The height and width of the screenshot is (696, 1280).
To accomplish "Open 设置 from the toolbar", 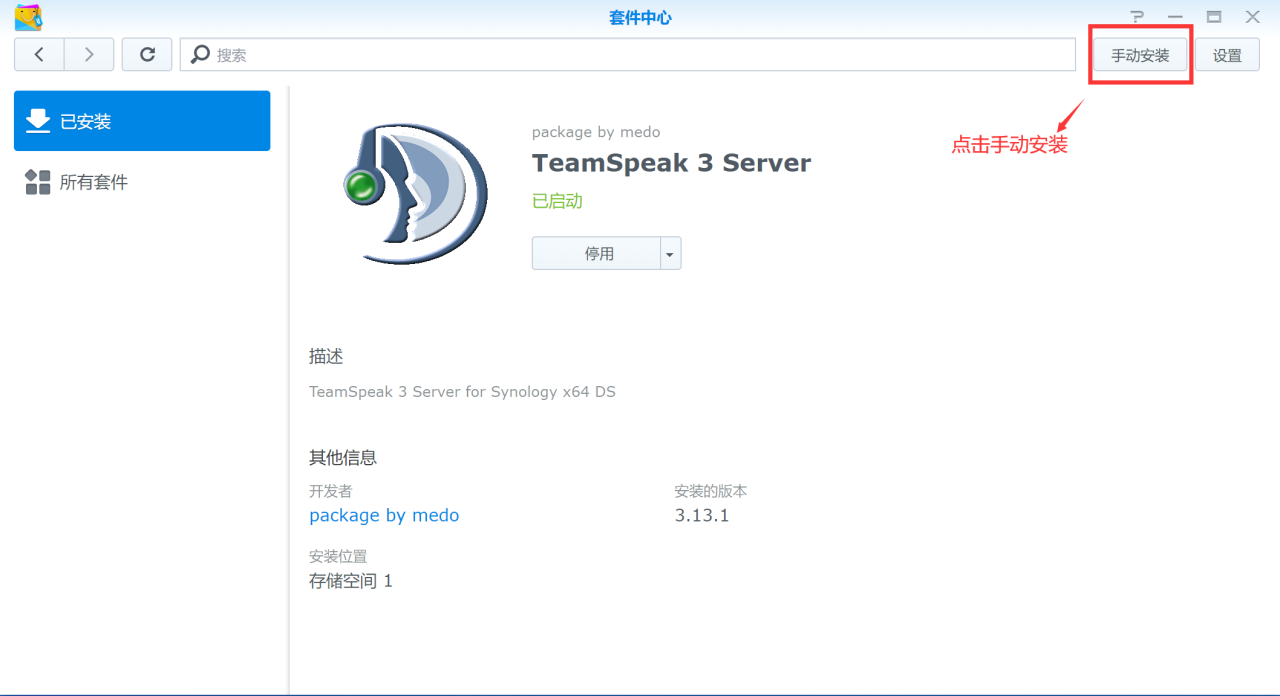I will tap(1227, 55).
